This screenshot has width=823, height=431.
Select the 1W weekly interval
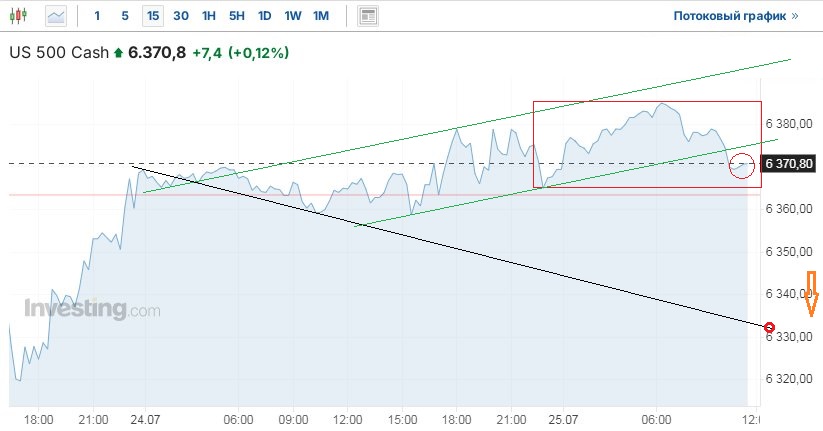pyautogui.click(x=292, y=16)
